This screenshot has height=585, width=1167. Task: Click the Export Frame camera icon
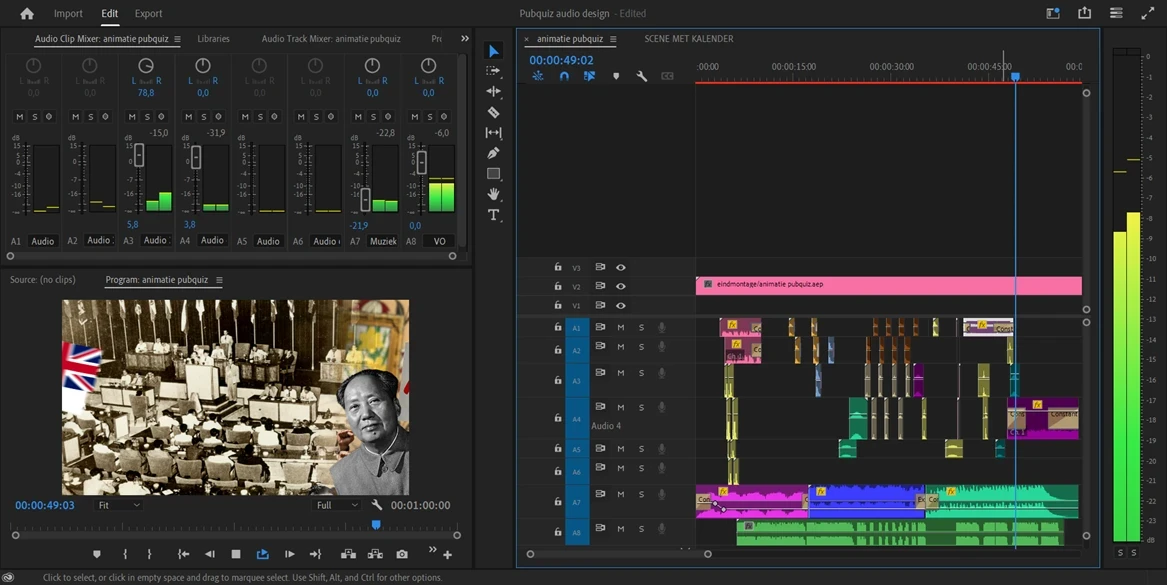(x=401, y=554)
